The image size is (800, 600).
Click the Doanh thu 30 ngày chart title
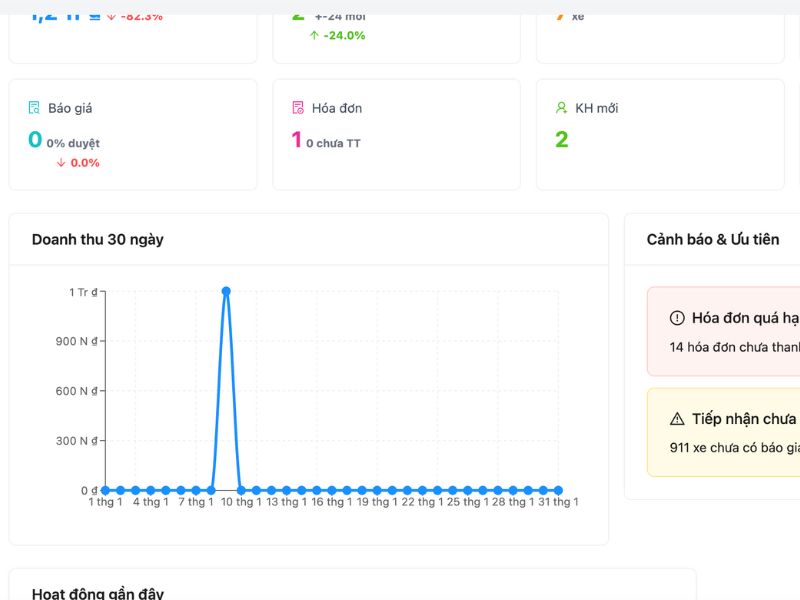(98, 240)
